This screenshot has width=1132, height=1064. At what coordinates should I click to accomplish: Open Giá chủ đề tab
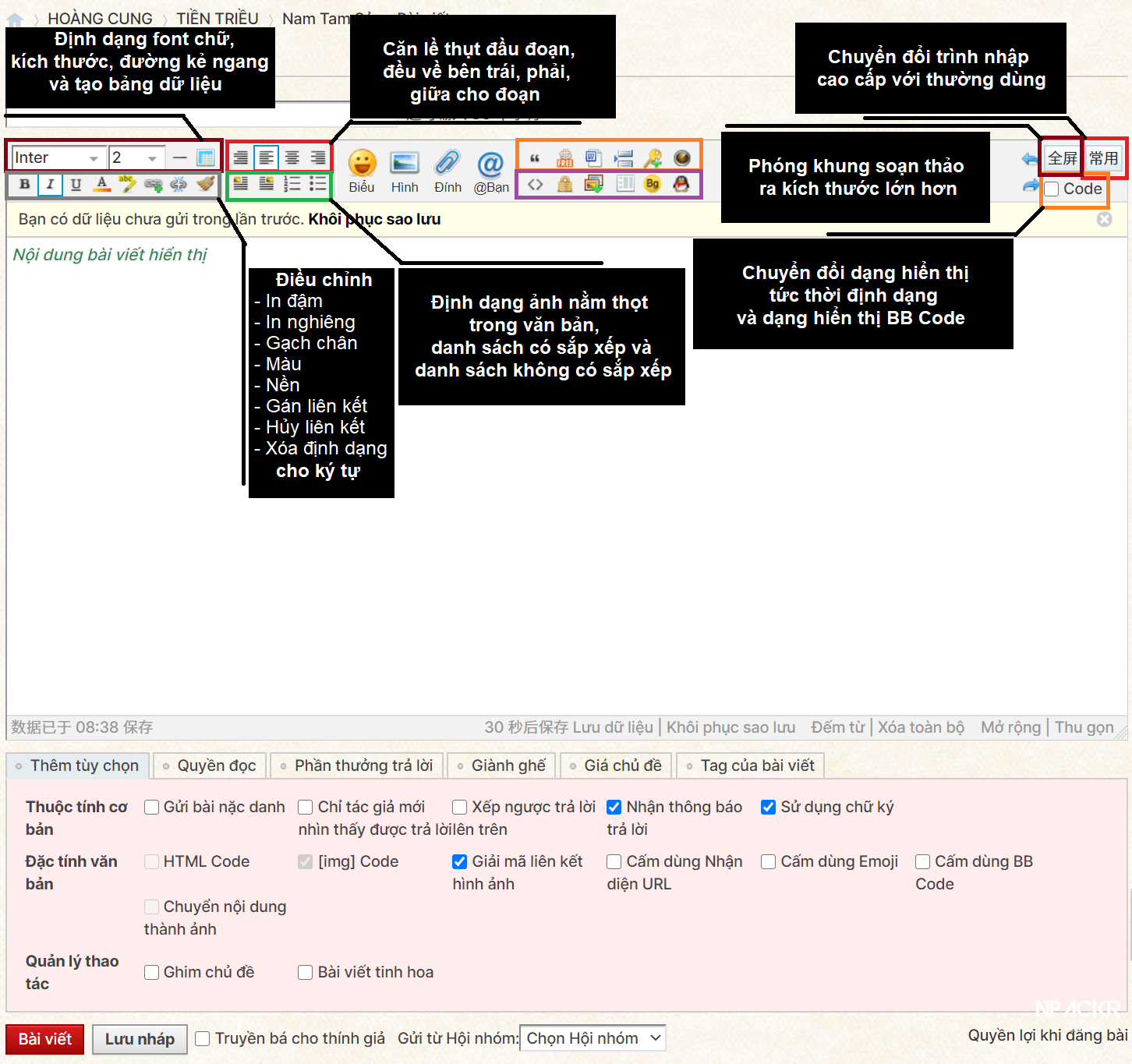(616, 765)
